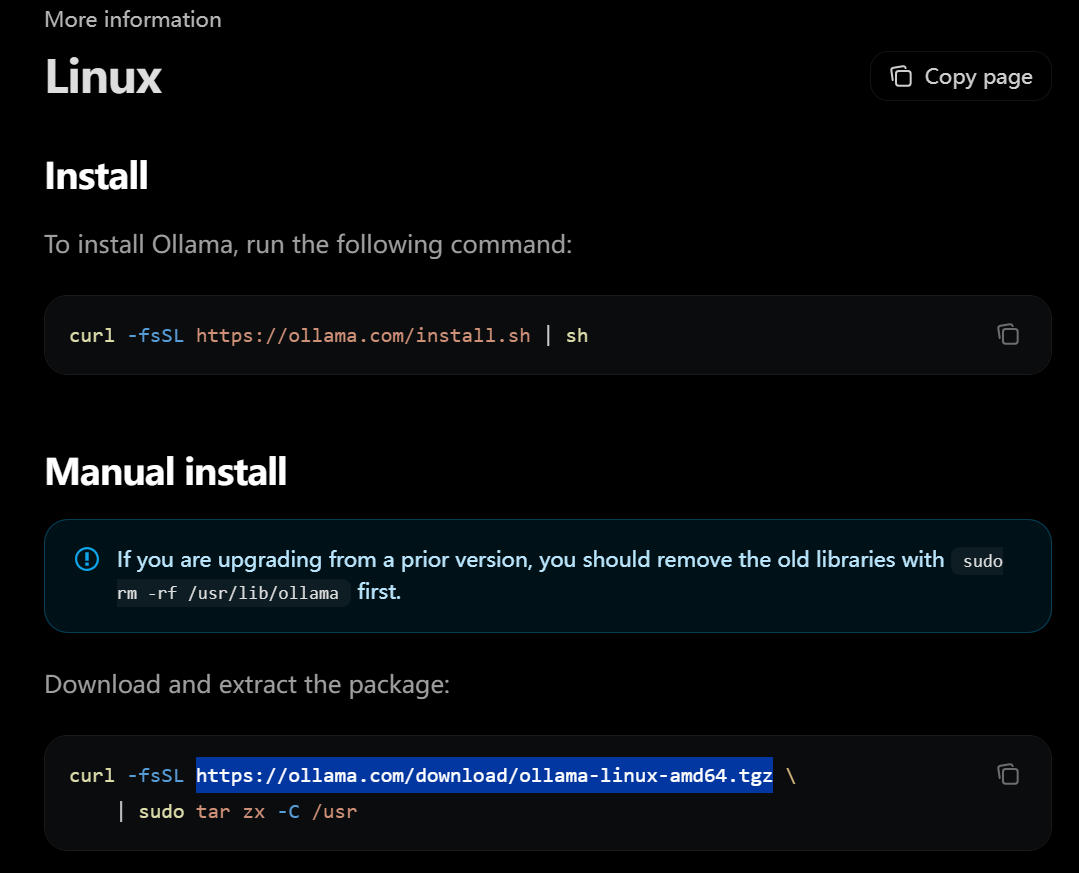Click the Linux page heading
1079x873 pixels.
pos(103,76)
